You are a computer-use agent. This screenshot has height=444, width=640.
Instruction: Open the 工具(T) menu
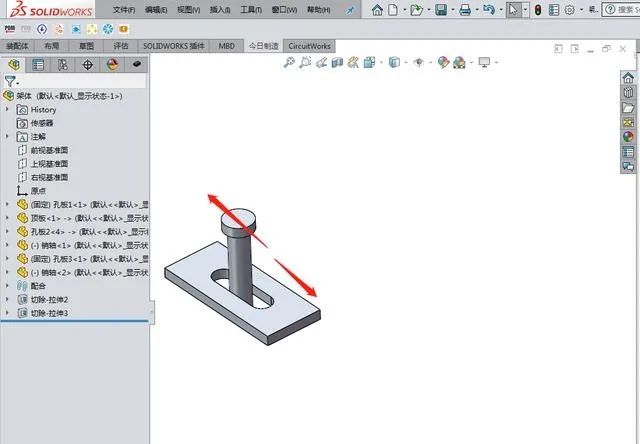click(251, 9)
